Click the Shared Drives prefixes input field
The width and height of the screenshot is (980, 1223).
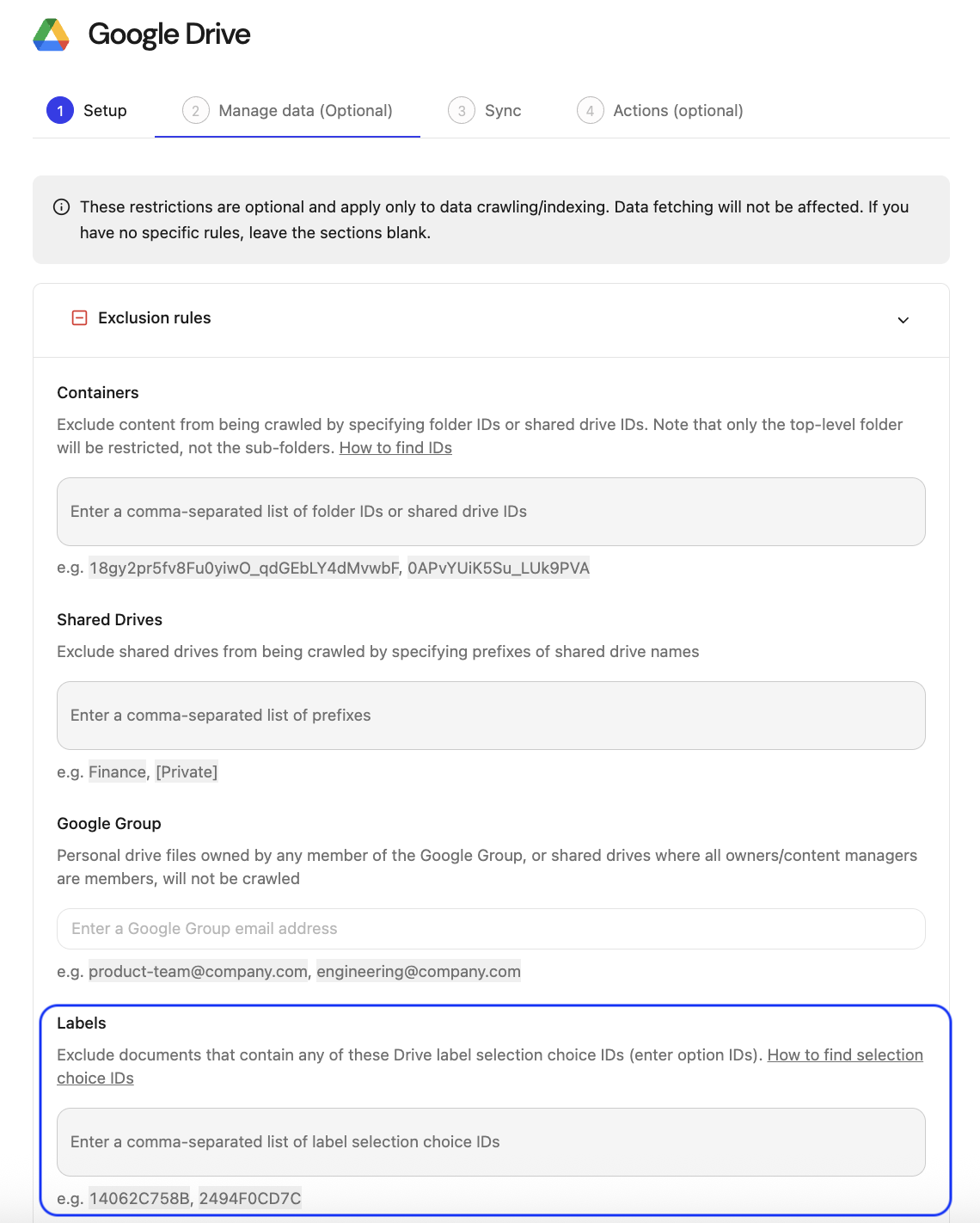pyautogui.click(x=491, y=716)
